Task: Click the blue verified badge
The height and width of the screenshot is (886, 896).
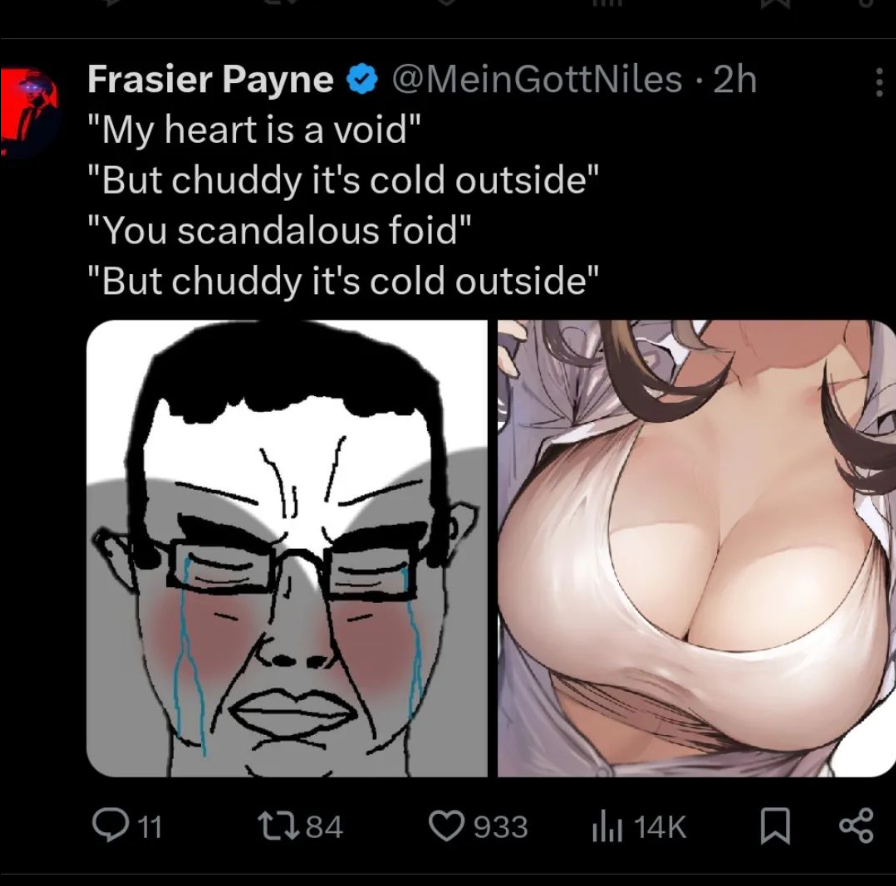Action: click(x=362, y=79)
